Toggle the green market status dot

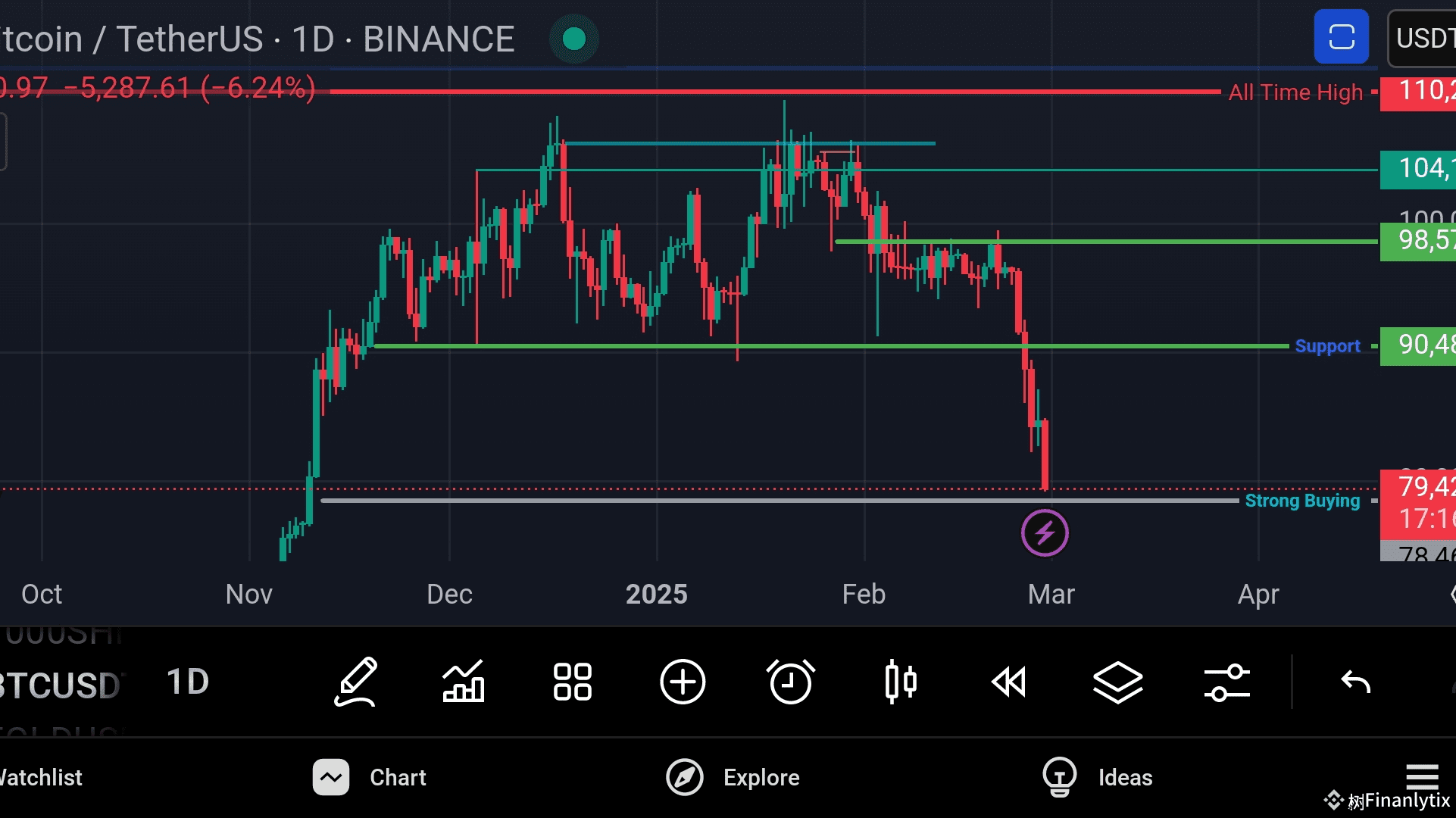point(574,39)
